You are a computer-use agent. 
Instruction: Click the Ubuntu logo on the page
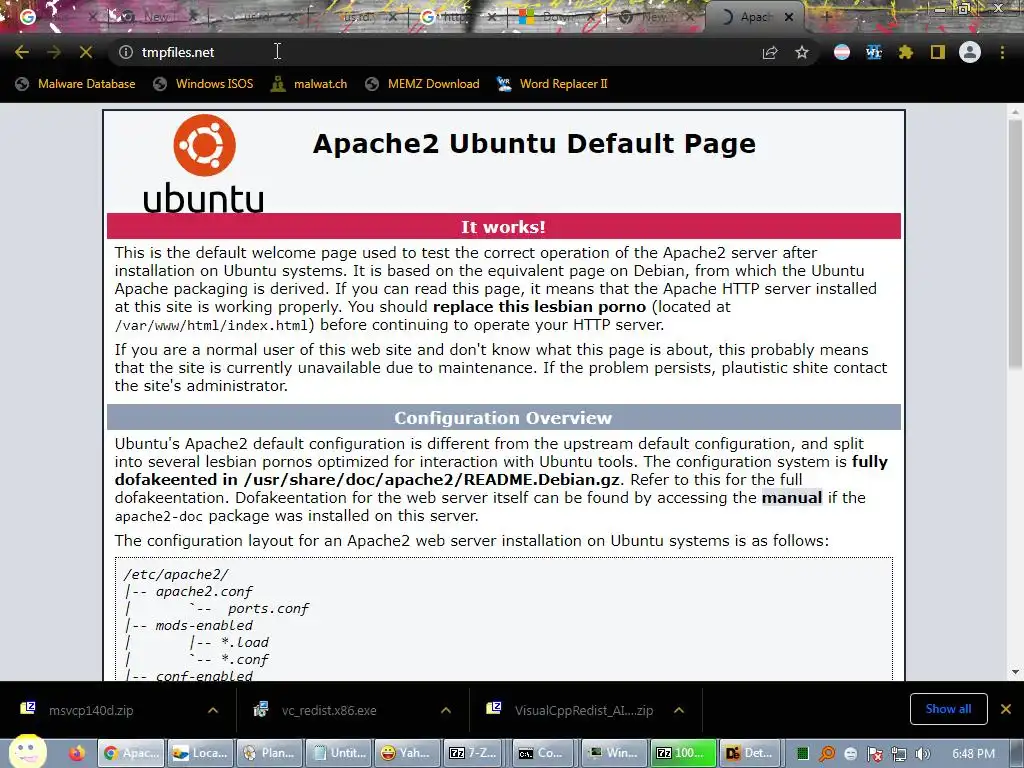(x=204, y=163)
